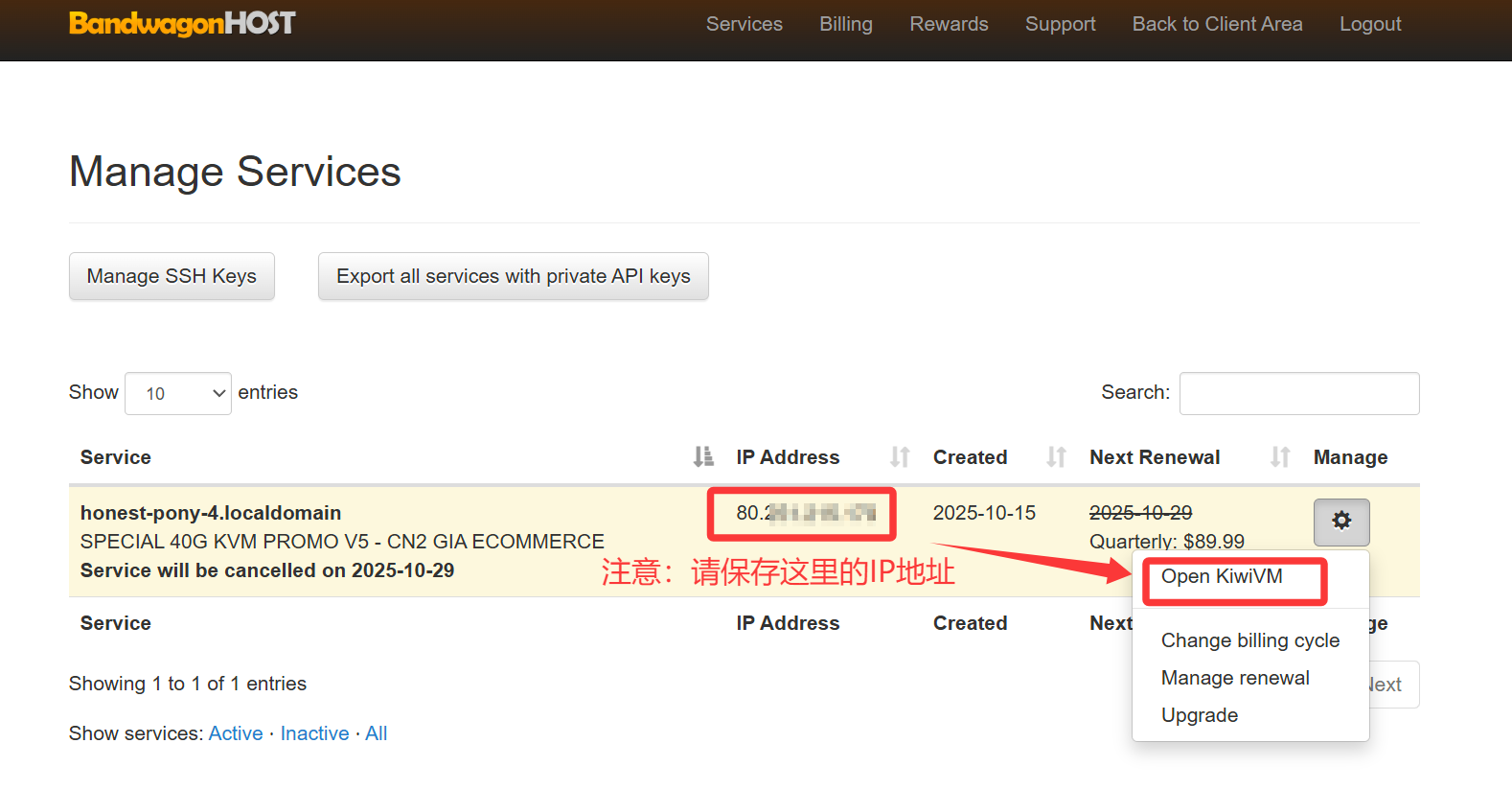1512x790 pixels.
Task: Open the Services navigation item
Action: [x=745, y=24]
